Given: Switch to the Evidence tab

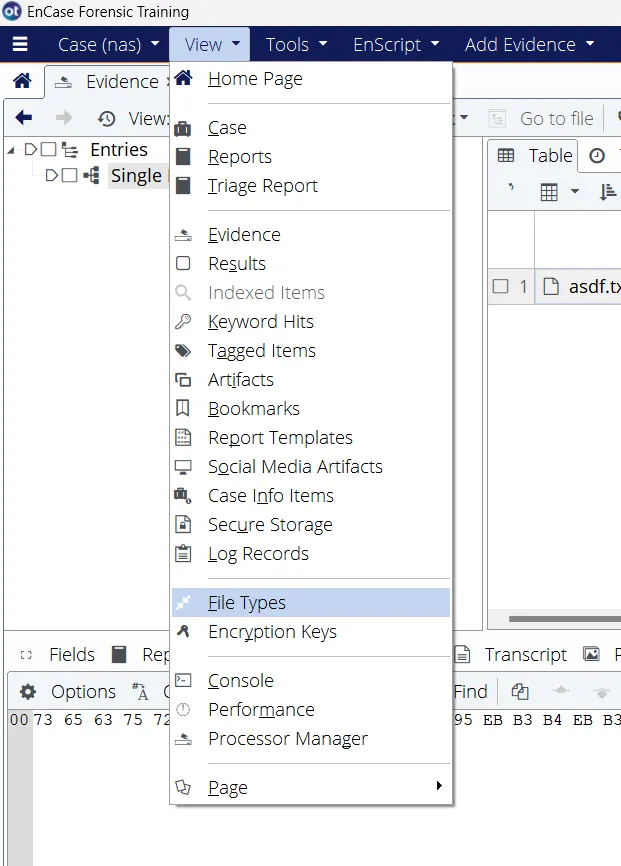Looking at the screenshot, I should 107,82.
